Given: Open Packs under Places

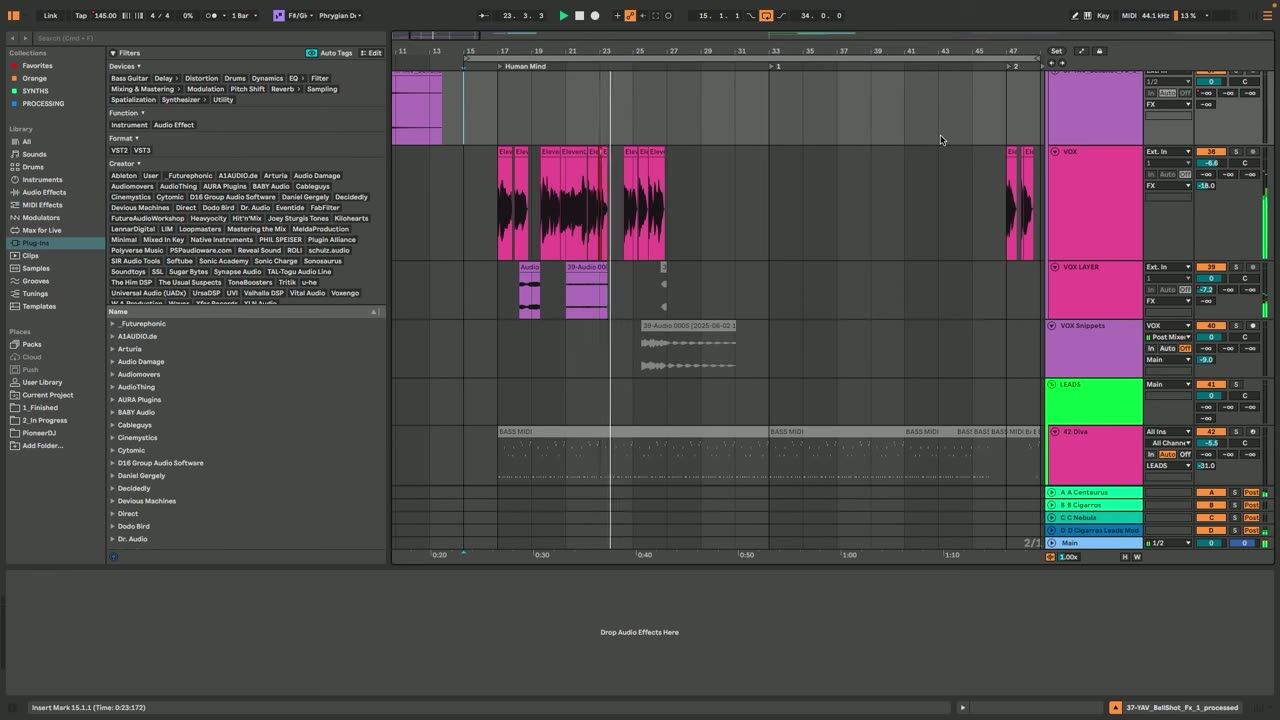Looking at the screenshot, I should click(32, 344).
